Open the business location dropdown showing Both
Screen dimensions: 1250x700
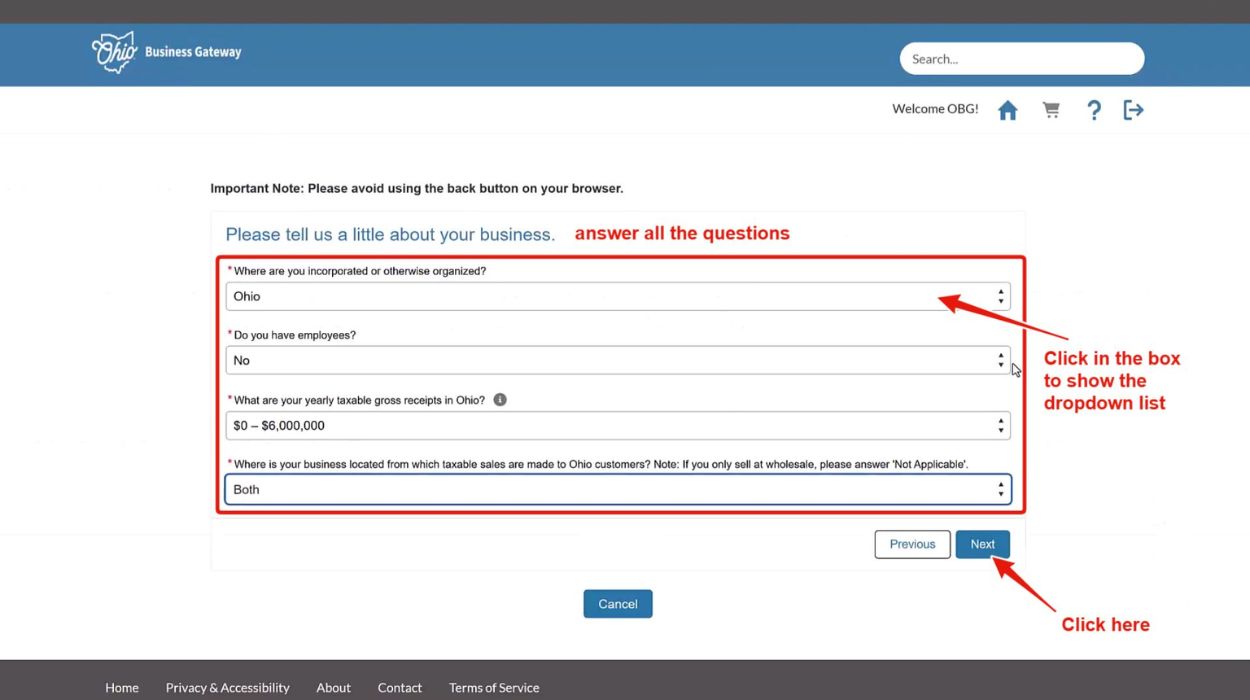[x=617, y=489]
